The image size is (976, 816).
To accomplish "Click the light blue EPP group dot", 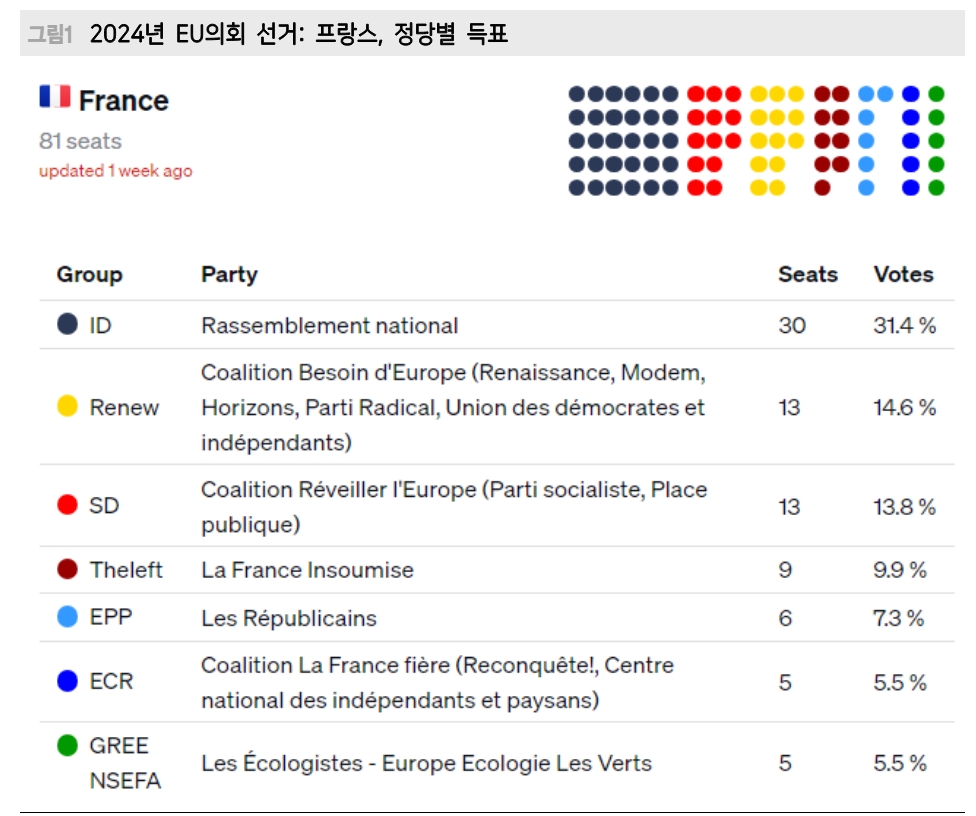I will point(67,617).
